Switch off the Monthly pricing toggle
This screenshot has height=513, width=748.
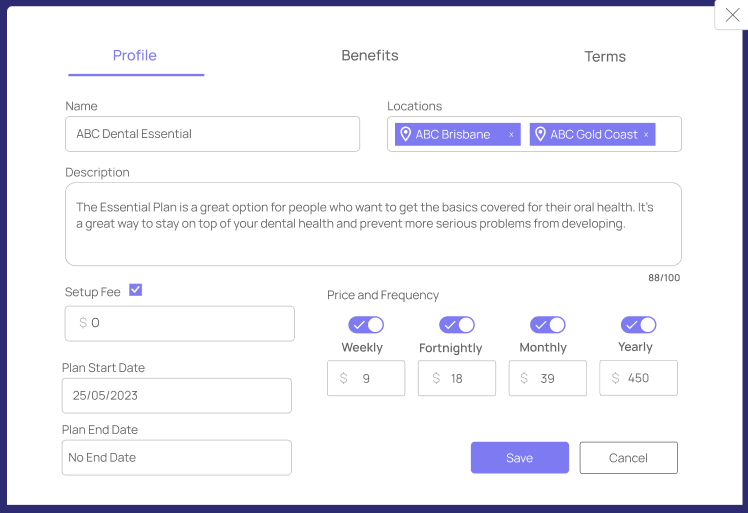click(548, 325)
